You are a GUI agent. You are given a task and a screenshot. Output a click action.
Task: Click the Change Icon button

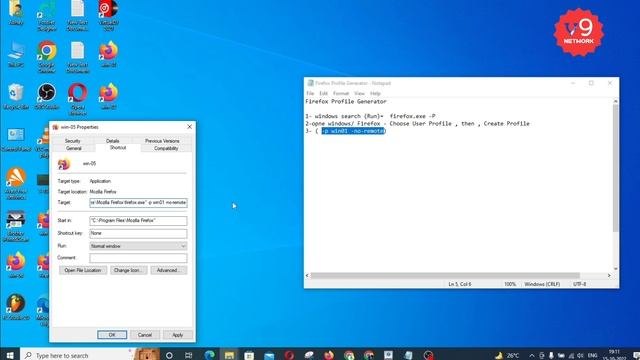click(x=128, y=270)
